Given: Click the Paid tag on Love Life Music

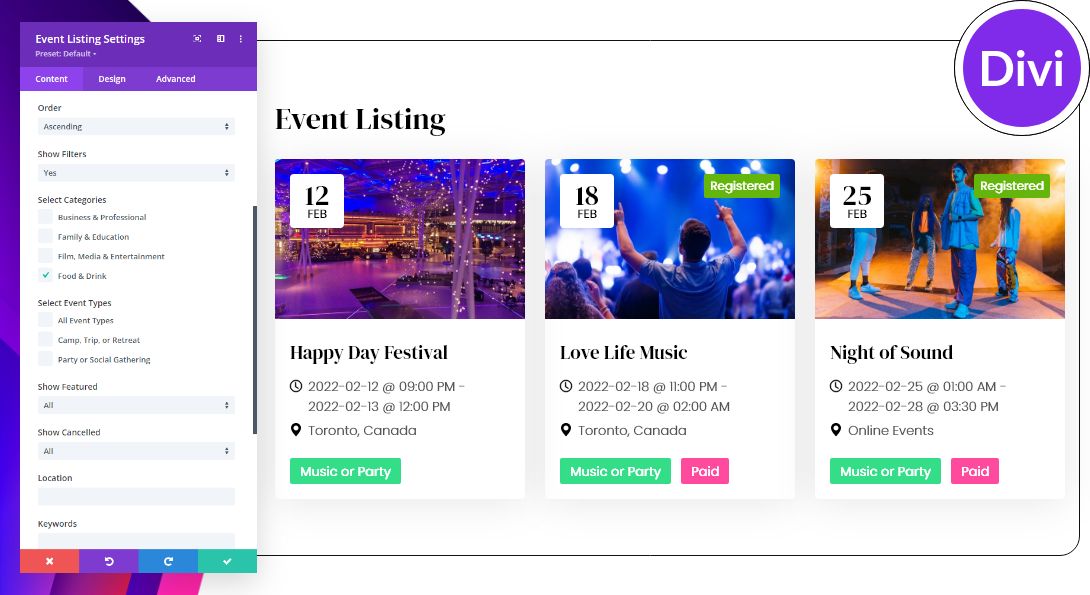Looking at the screenshot, I should (705, 471).
